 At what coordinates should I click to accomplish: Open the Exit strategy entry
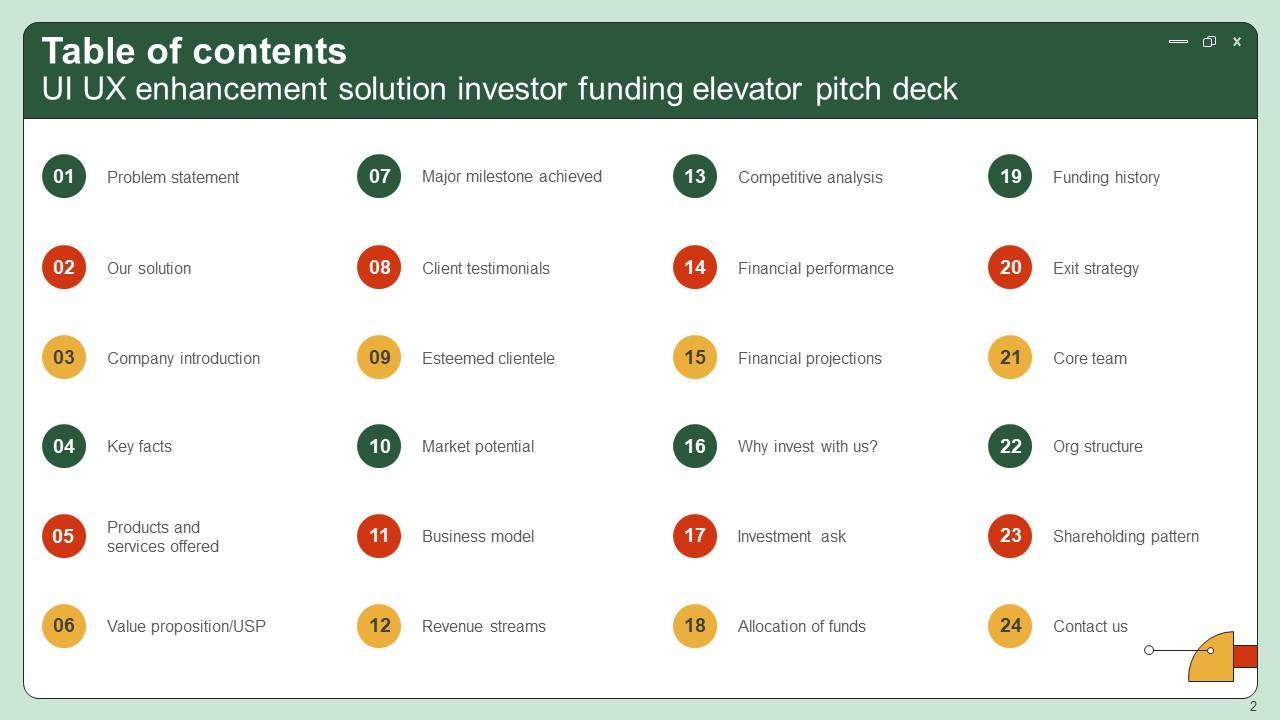click(1096, 268)
